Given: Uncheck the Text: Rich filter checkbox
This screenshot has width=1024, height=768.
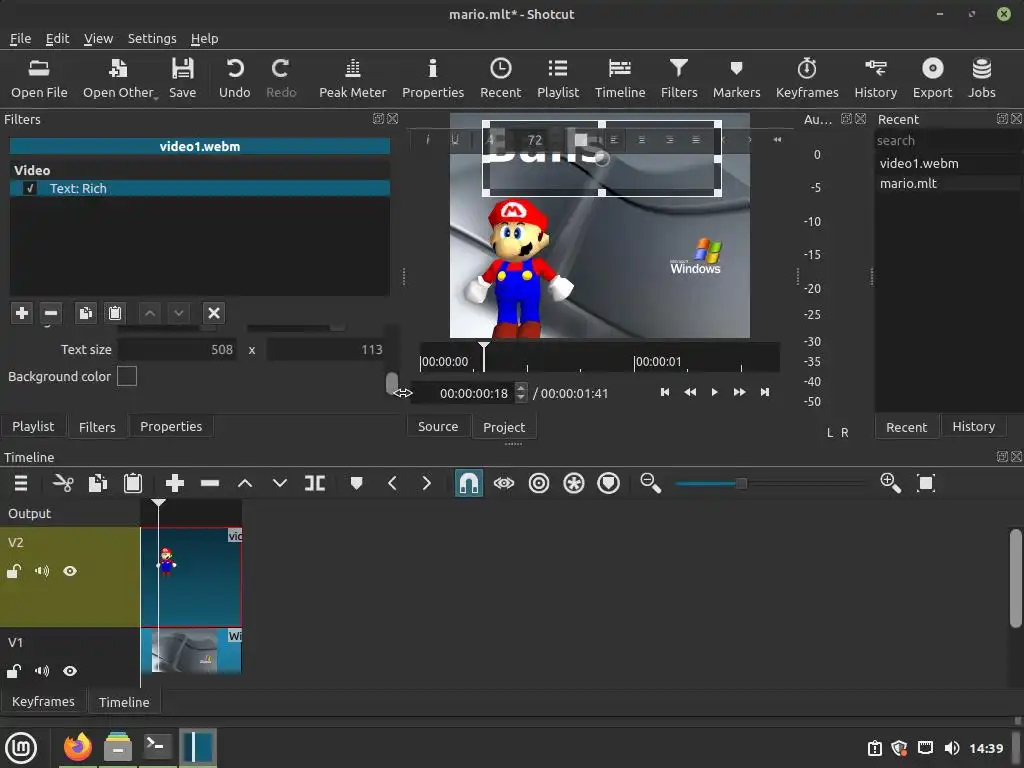Looking at the screenshot, I should 30,188.
